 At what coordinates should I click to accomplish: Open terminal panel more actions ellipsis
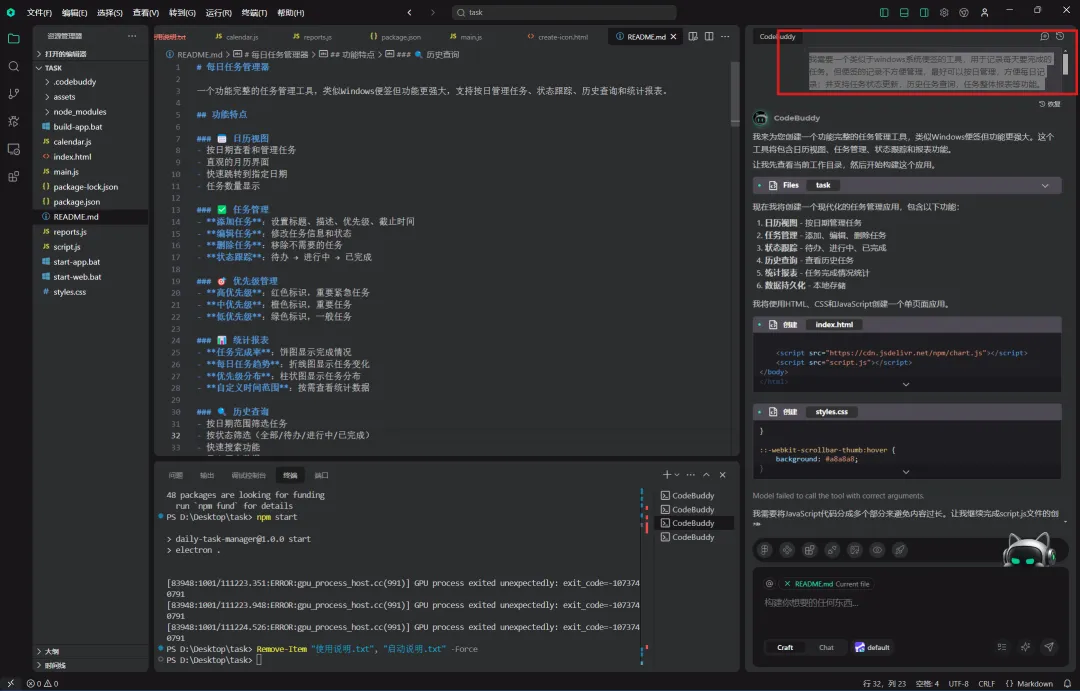click(691, 475)
